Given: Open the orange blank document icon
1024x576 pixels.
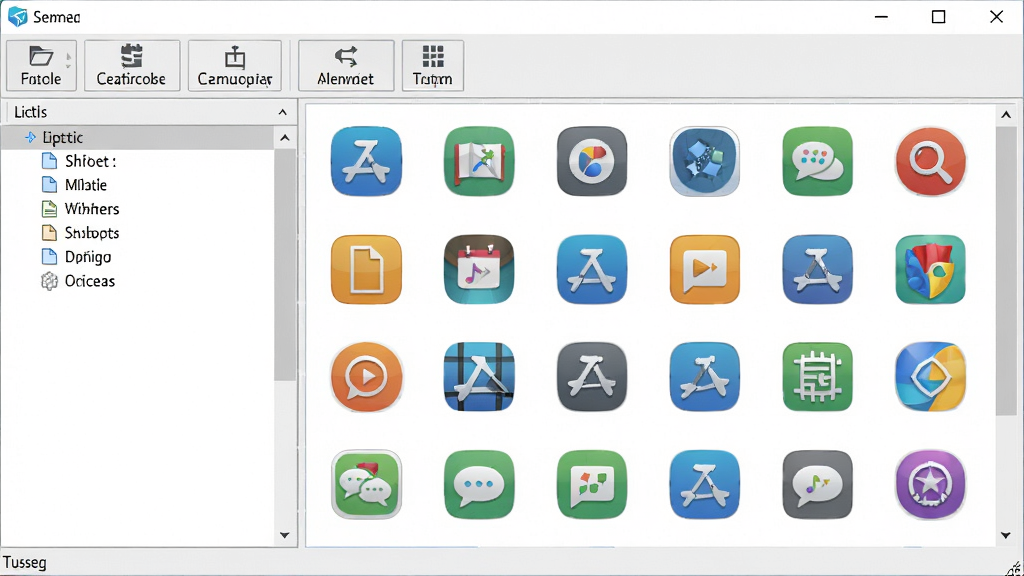Looking at the screenshot, I should 366,269.
